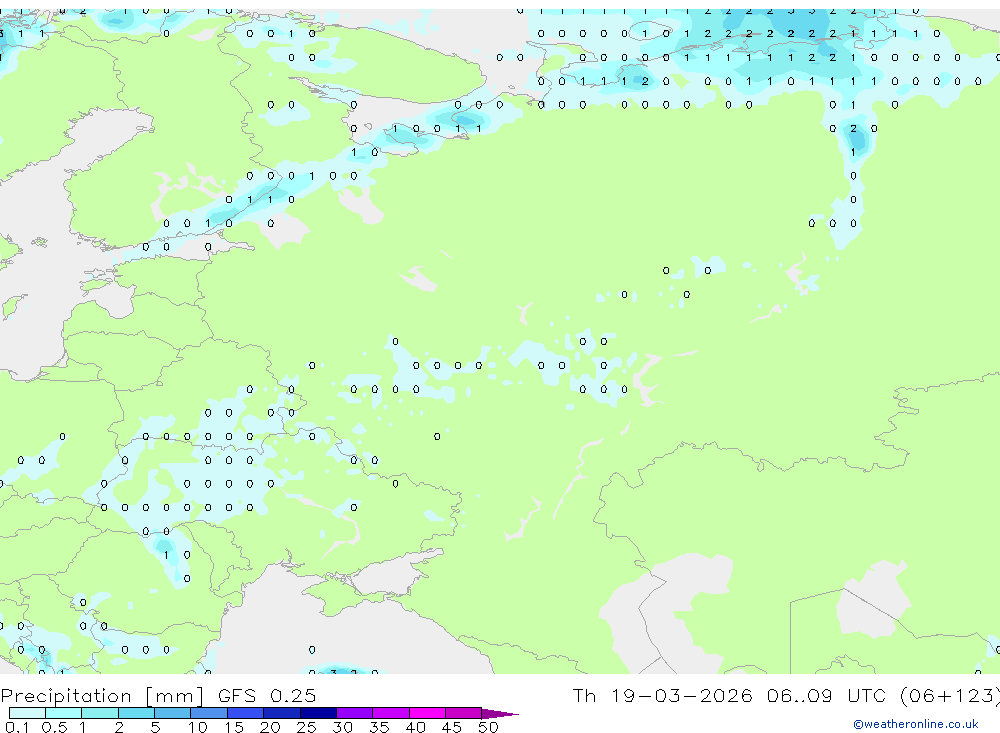Pick the legend swatch between 1 and 2
This screenshot has height=733, width=1000.
pos(100,713)
